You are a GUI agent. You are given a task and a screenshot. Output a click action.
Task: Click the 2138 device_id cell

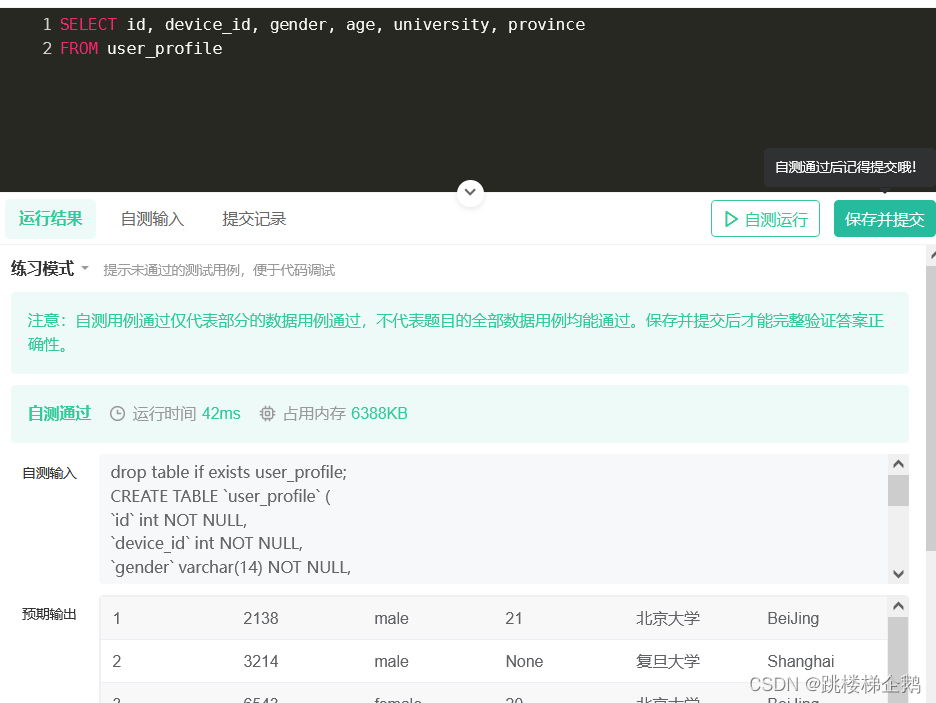tap(261, 618)
